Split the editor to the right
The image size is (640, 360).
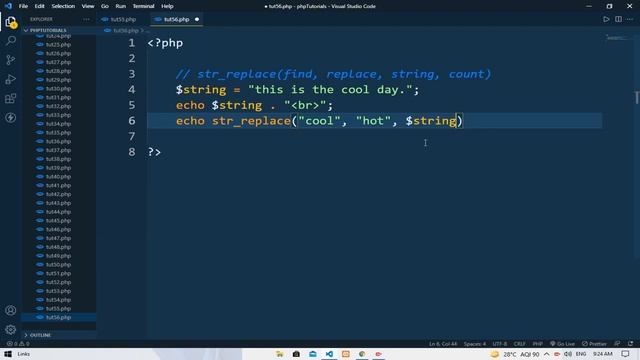click(x=618, y=19)
